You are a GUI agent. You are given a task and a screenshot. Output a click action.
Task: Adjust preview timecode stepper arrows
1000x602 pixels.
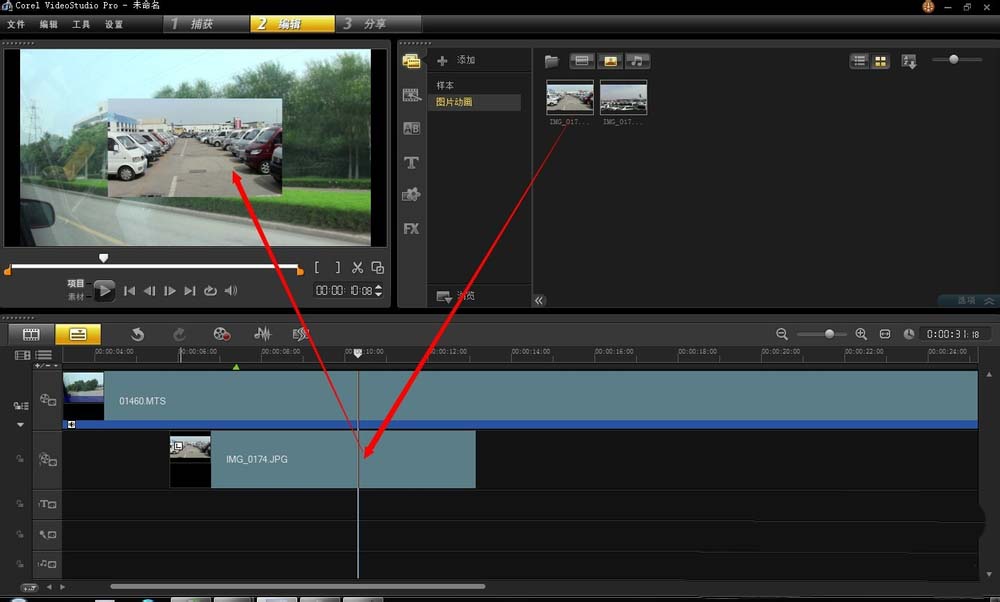pos(379,291)
